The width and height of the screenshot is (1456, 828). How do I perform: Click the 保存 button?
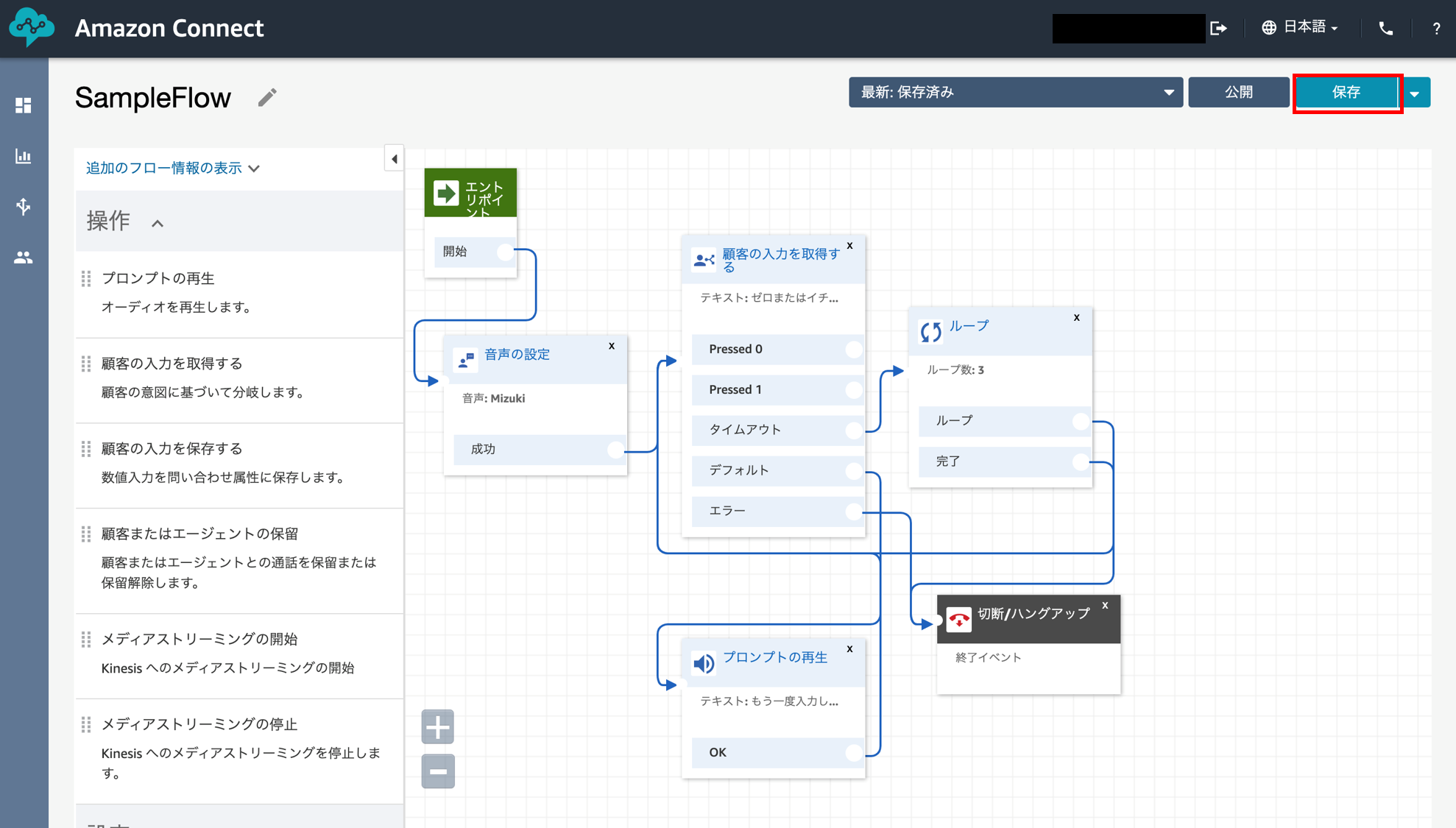[1346, 93]
